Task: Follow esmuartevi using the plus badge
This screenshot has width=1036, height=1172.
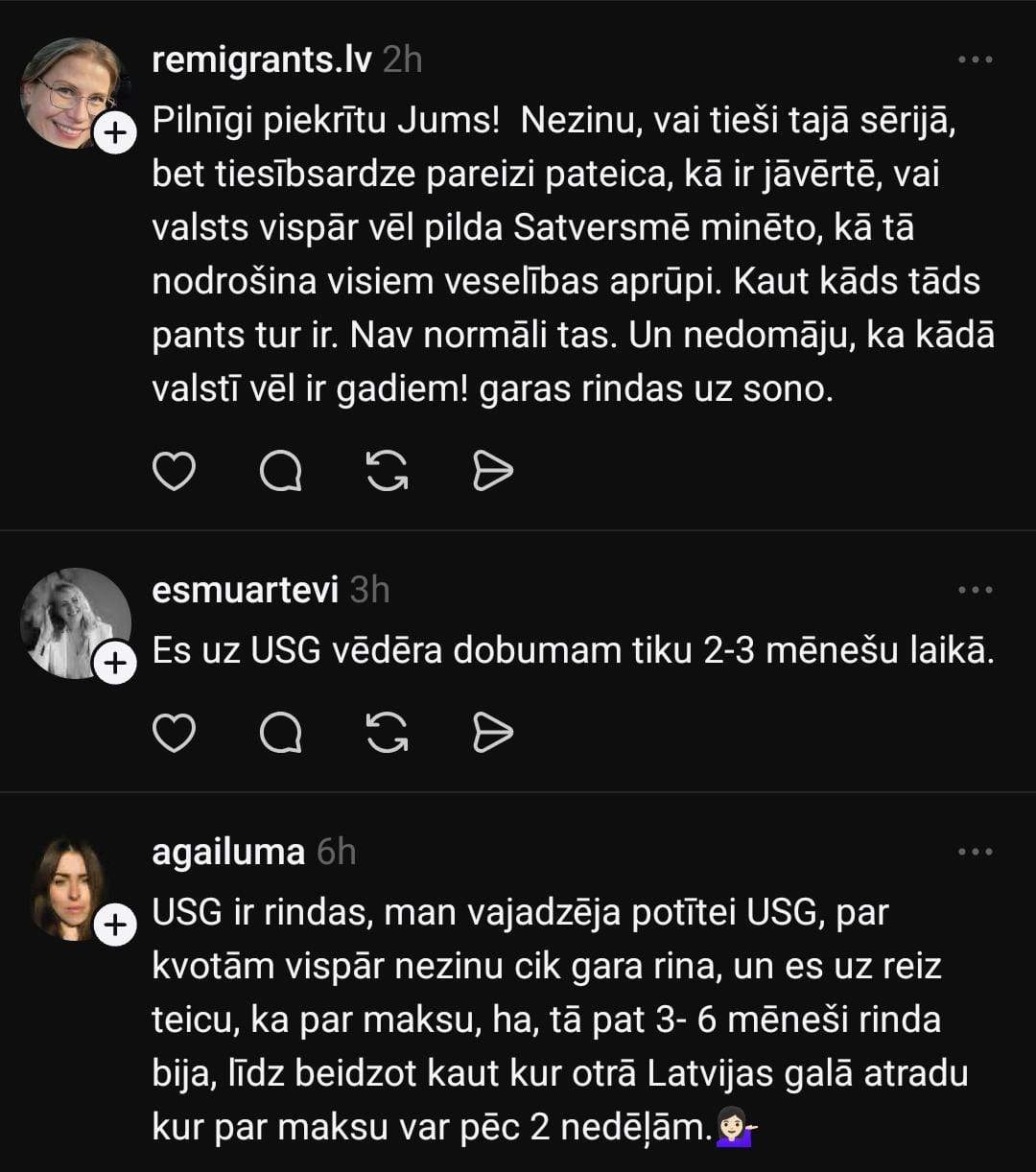Action: 115,663
